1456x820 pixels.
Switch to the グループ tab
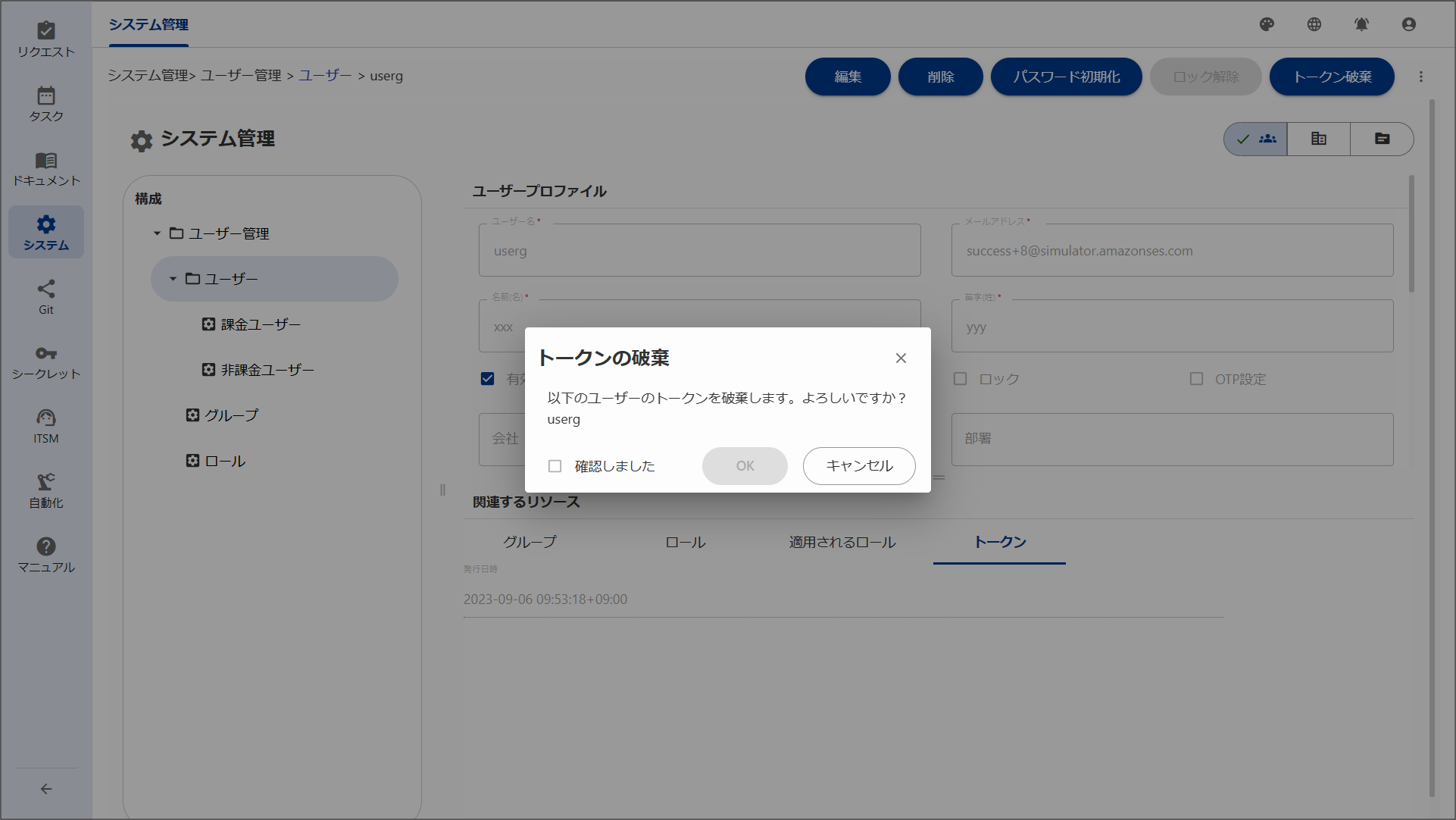click(529, 542)
